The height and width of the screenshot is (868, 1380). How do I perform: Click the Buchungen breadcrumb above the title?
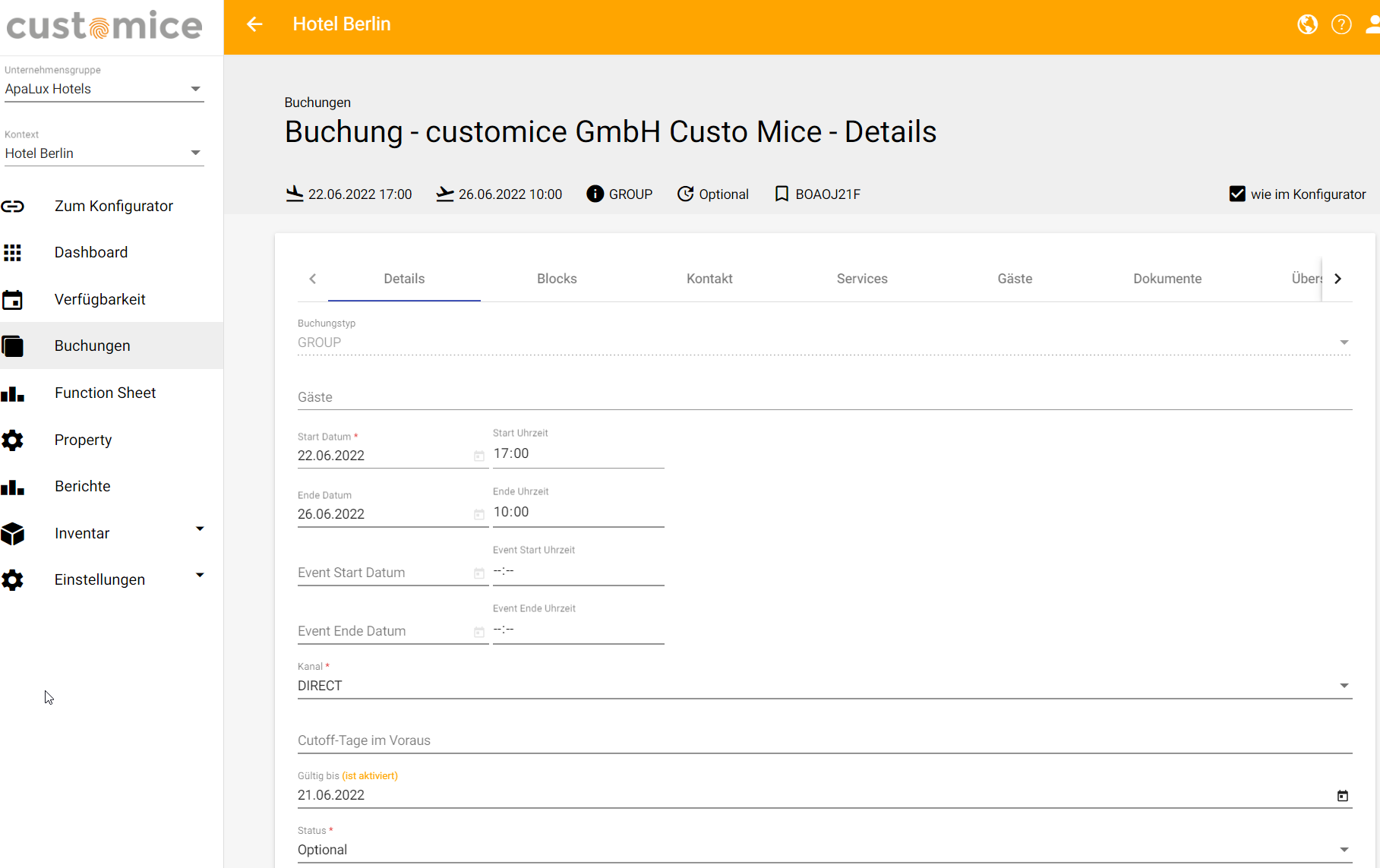[x=317, y=103]
